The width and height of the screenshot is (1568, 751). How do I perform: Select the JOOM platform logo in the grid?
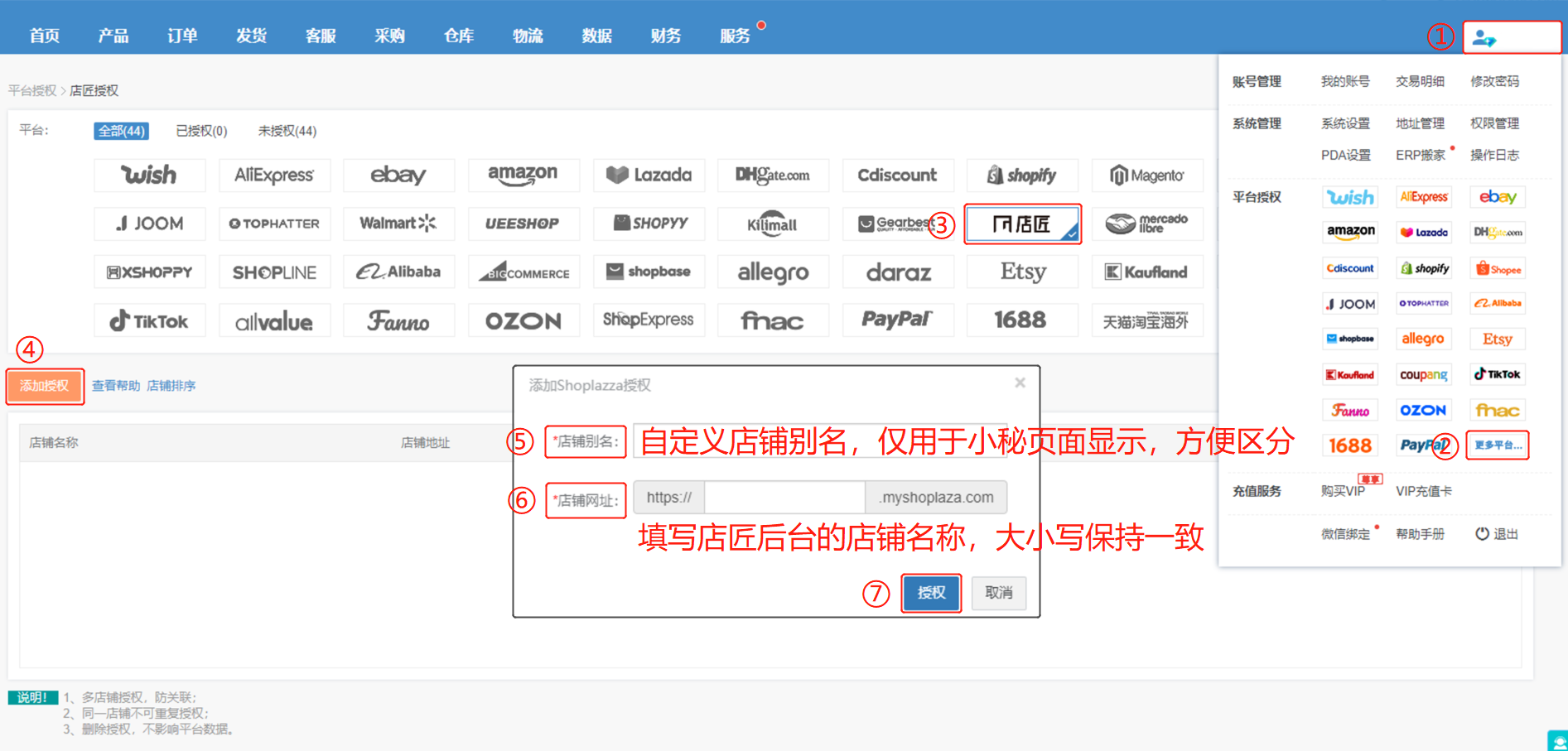coord(150,224)
